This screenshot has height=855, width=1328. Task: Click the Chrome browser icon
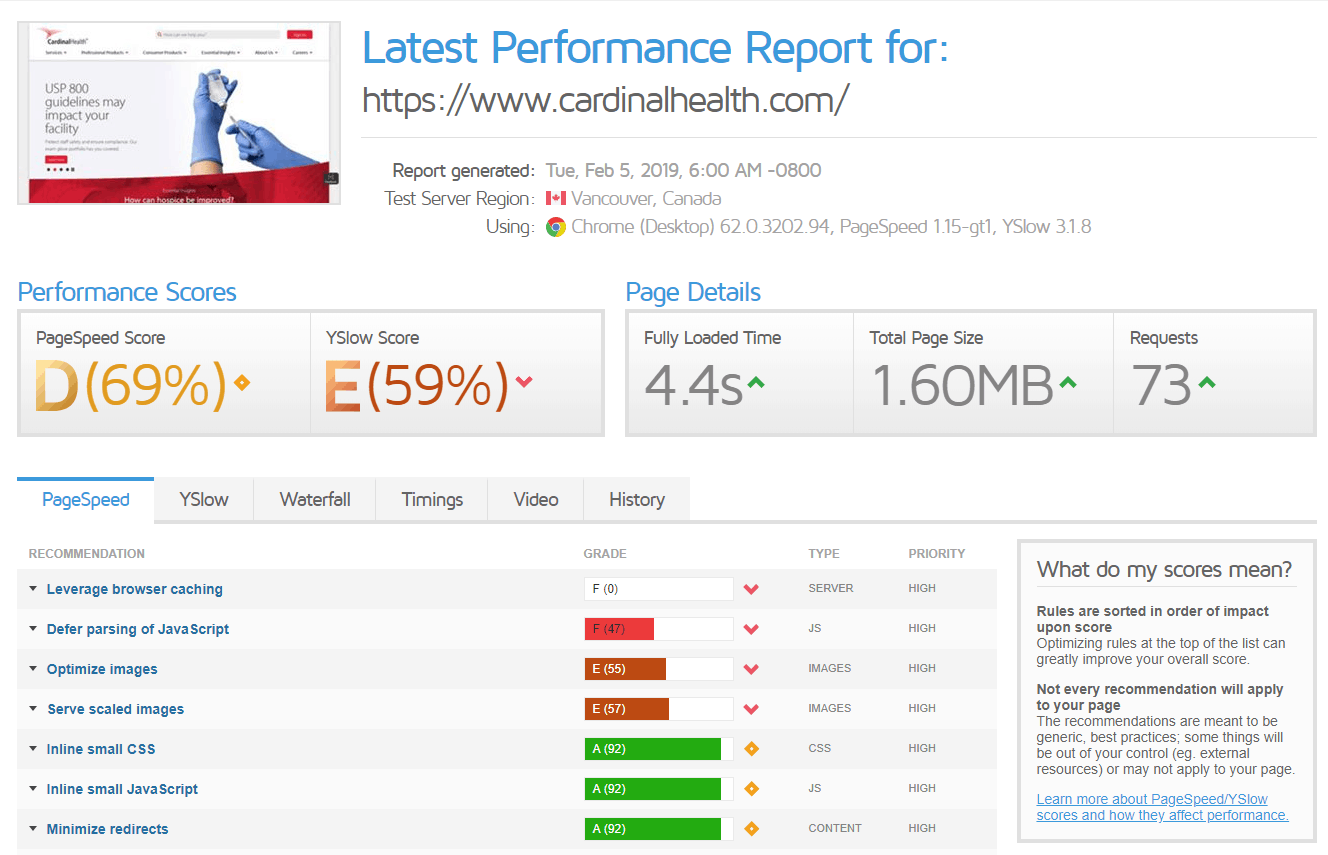[x=556, y=227]
